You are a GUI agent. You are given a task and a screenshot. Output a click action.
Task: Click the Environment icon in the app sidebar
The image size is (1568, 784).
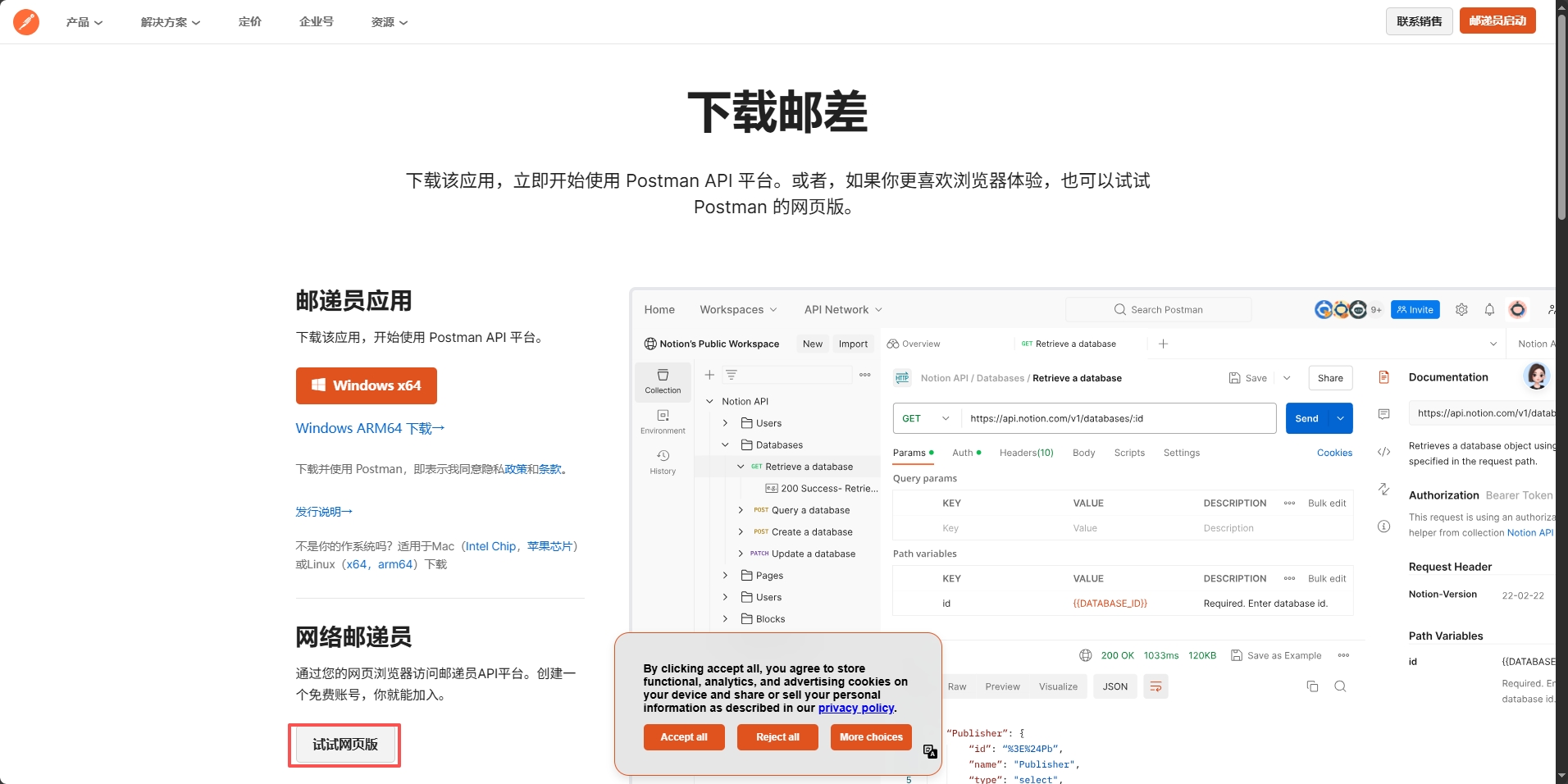[663, 422]
